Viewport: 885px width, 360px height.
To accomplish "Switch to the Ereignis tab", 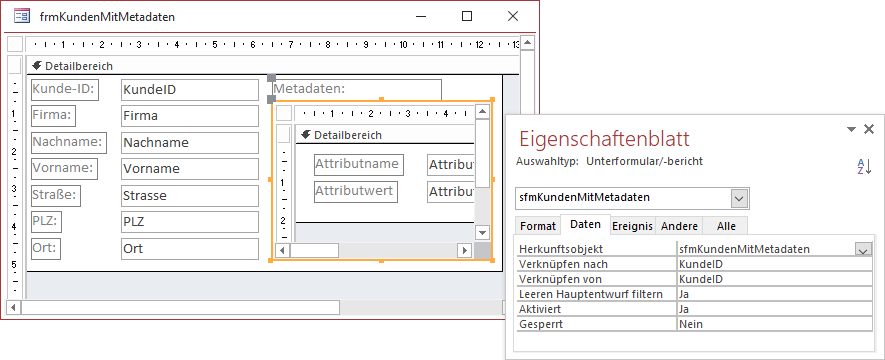I will coord(633,226).
